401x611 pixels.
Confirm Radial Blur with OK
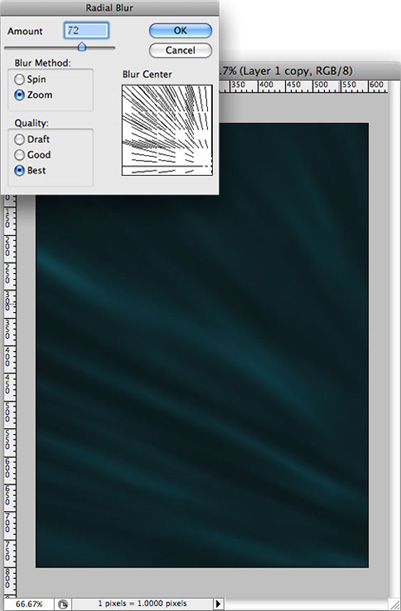180,30
